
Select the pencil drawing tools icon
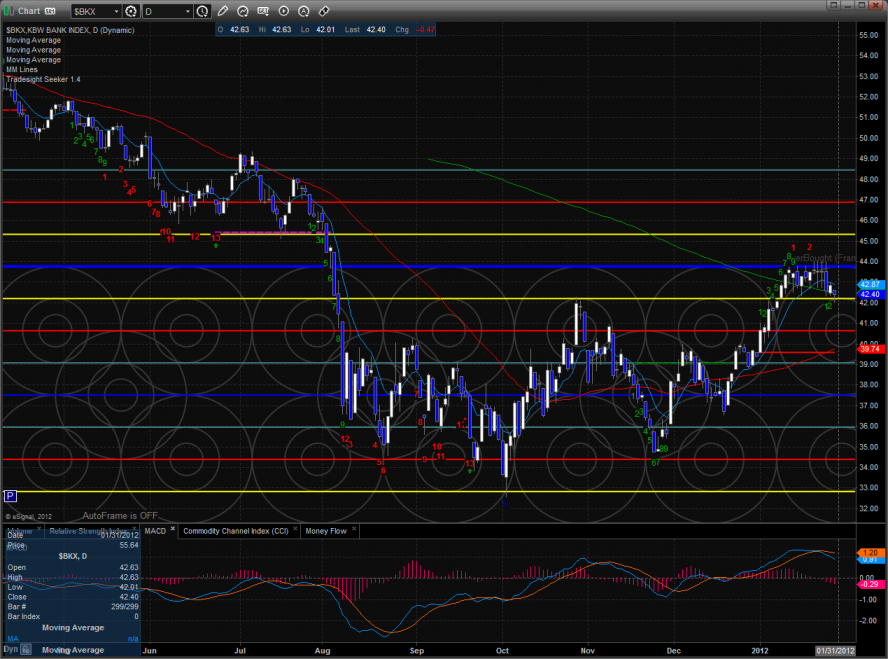(223, 11)
